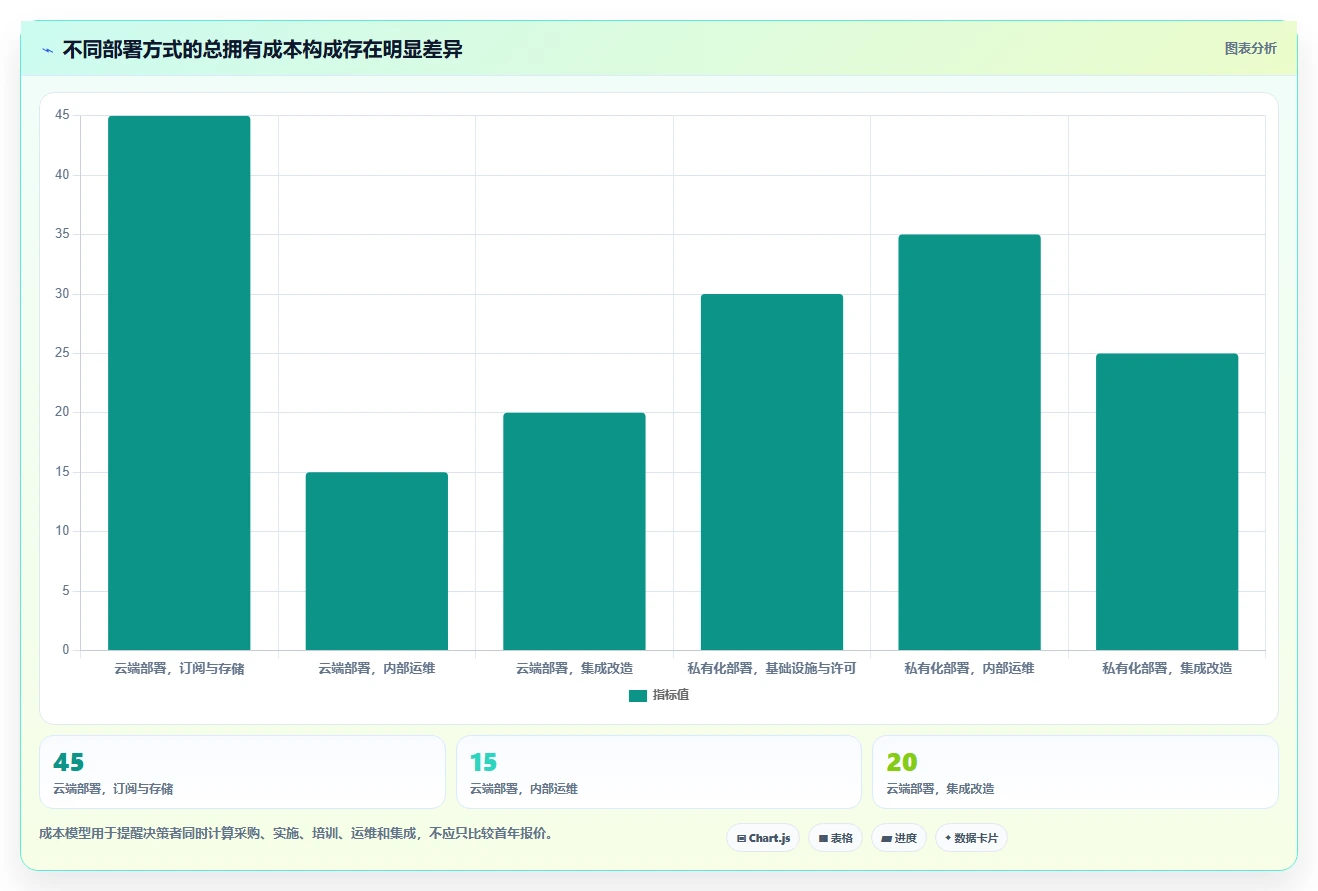Click axis label 私有化部署，集成改造

click(1167, 668)
